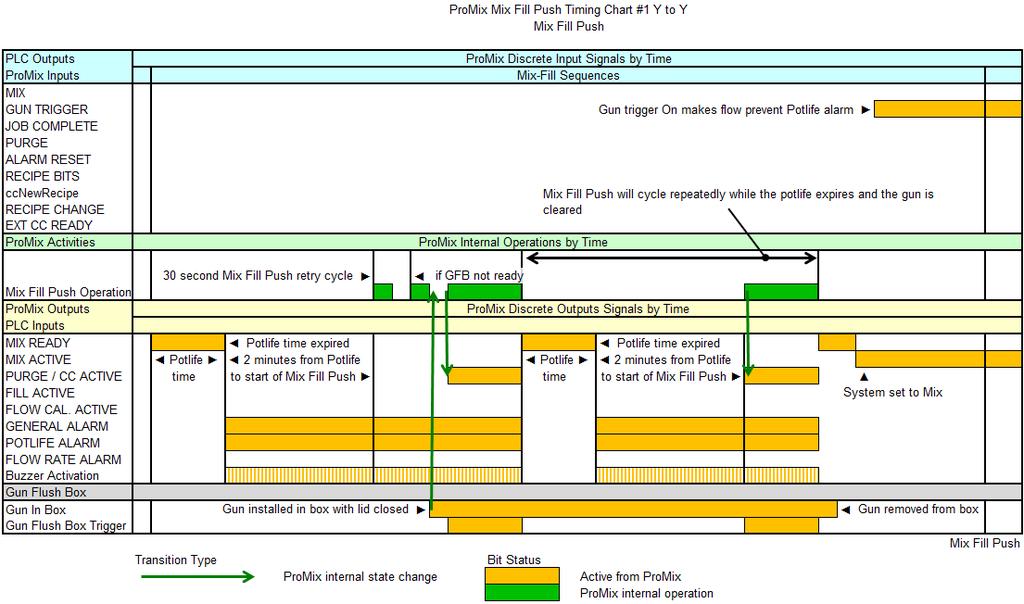Select the 'JOB COMPLETE' row label
Image resolution: width=1024 pixels, height=604 pixels.
coord(52,126)
